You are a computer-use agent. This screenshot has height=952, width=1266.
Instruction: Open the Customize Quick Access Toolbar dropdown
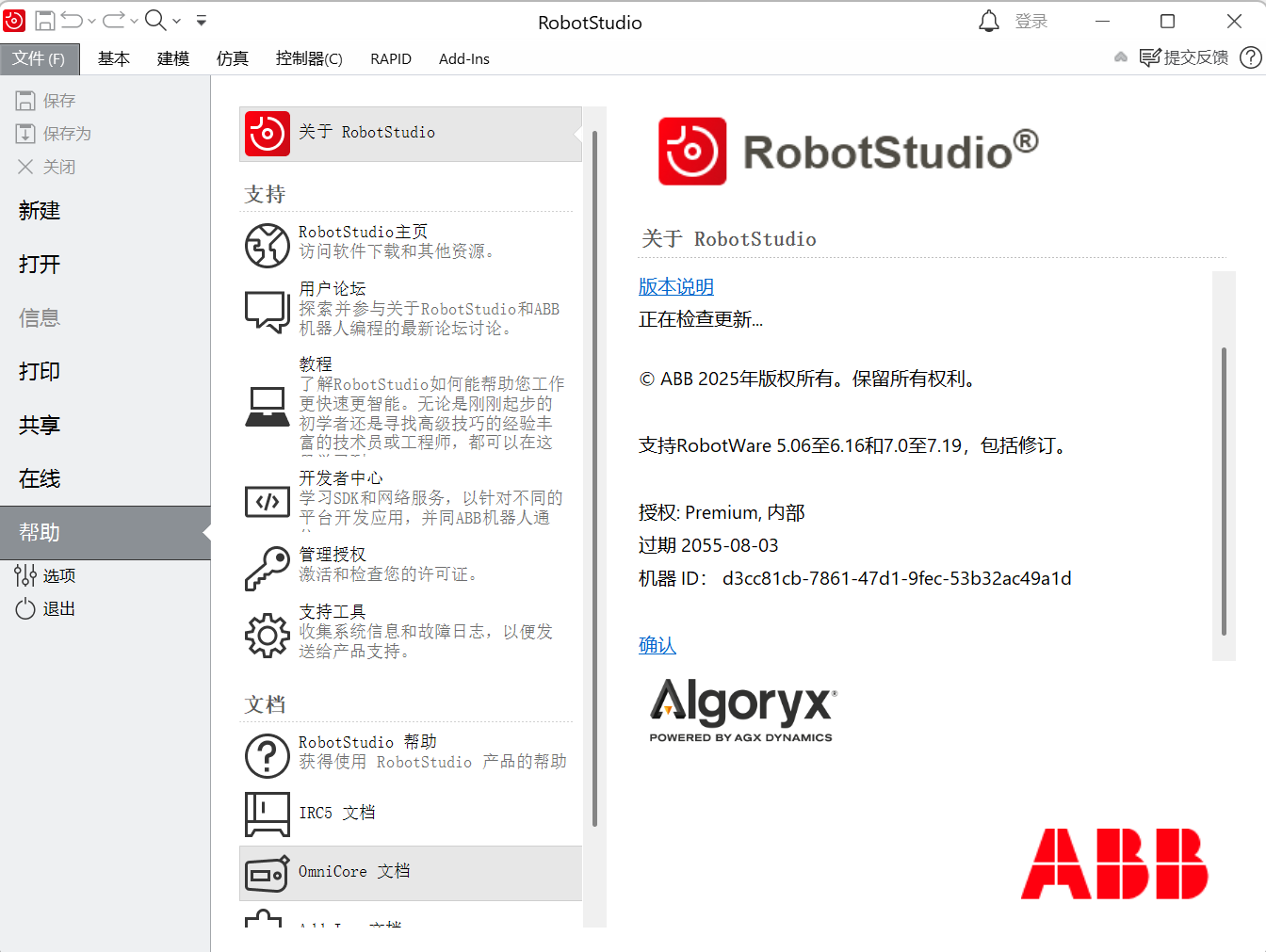pos(202,21)
